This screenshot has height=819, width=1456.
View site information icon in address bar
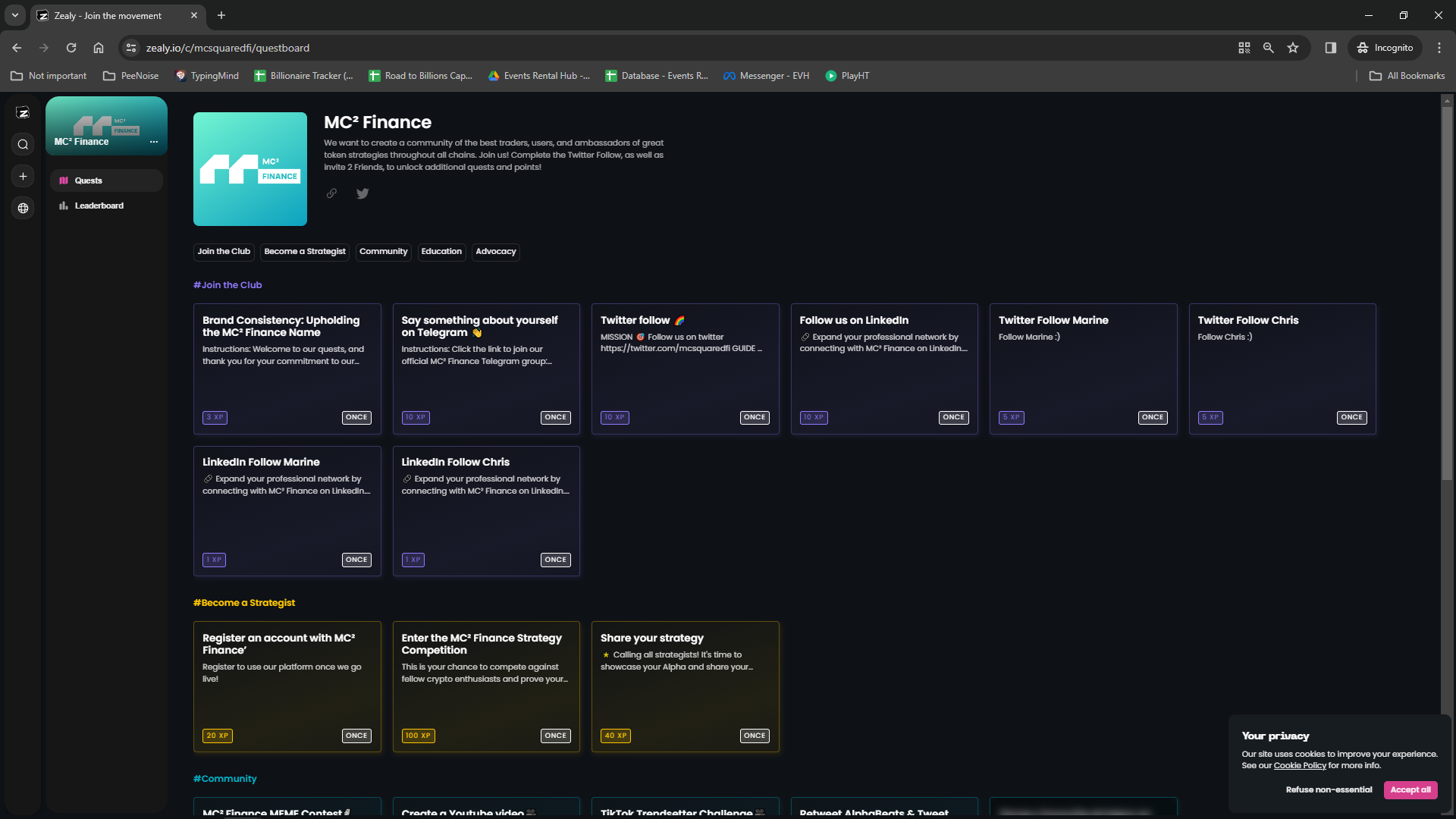coord(131,48)
